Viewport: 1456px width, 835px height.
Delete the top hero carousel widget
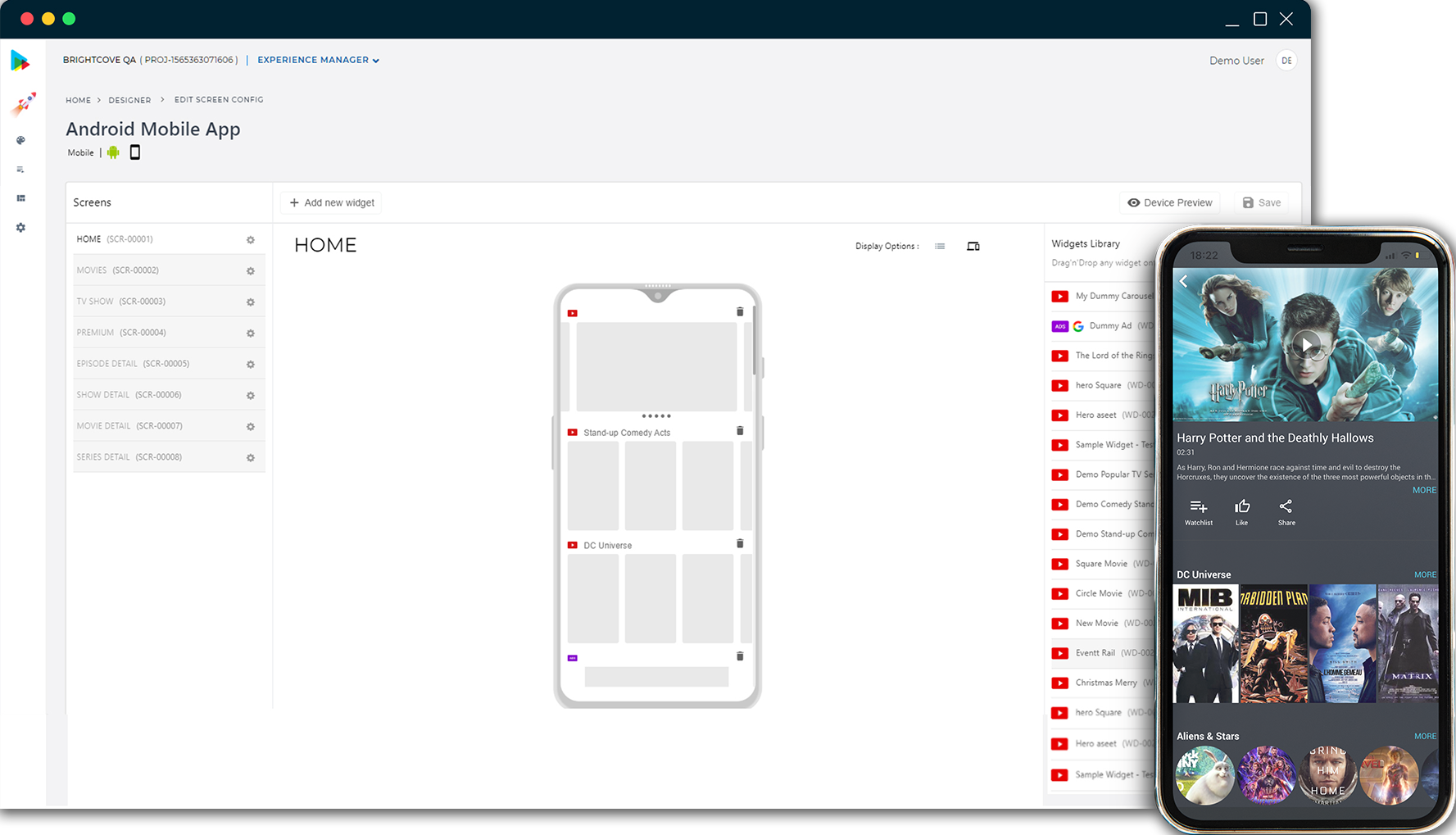point(740,311)
